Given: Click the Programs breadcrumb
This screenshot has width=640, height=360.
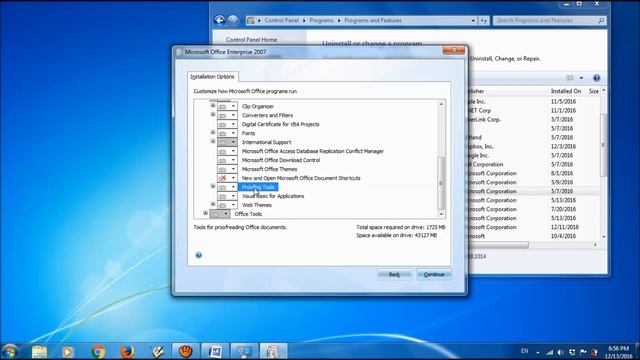Looking at the screenshot, I should coord(321,20).
